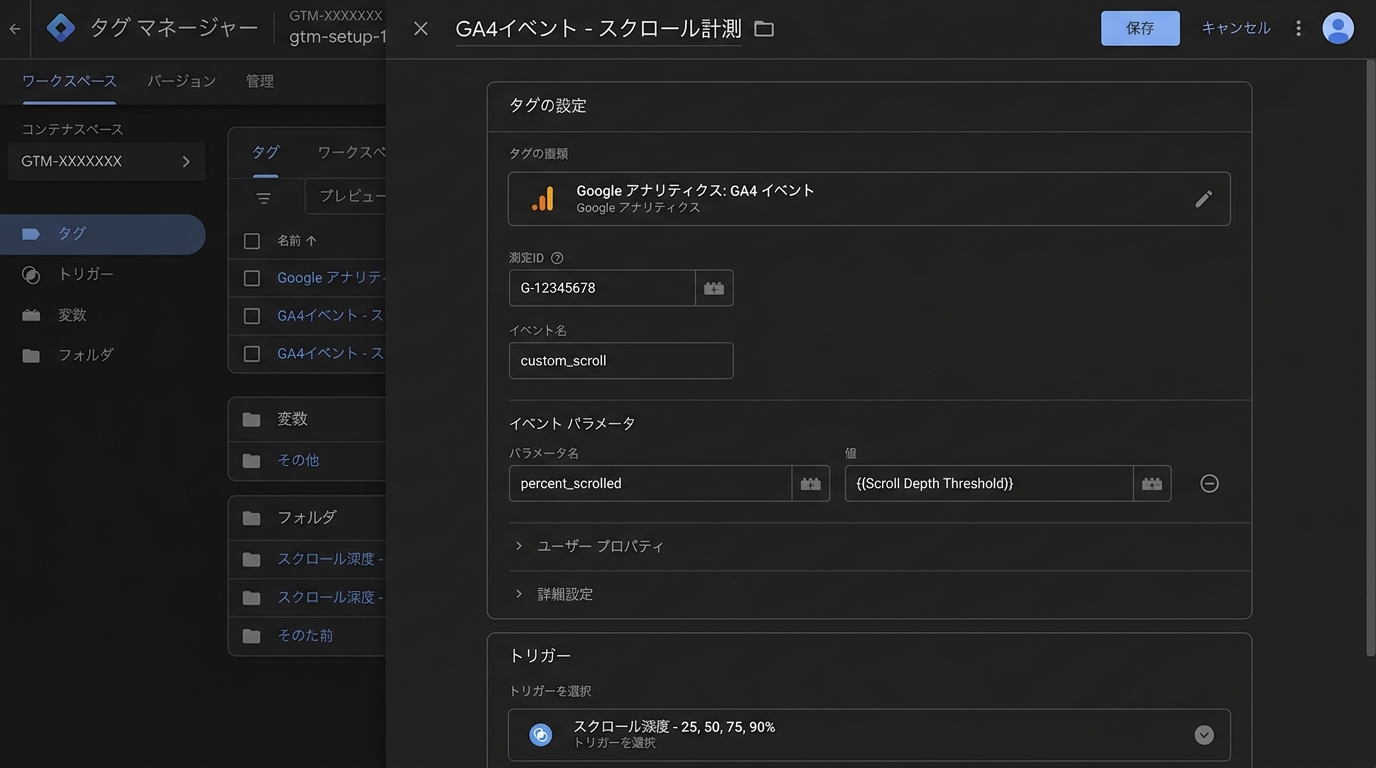Click the フォルダ icon in sidebar
The height and width of the screenshot is (768, 1376).
click(31, 356)
